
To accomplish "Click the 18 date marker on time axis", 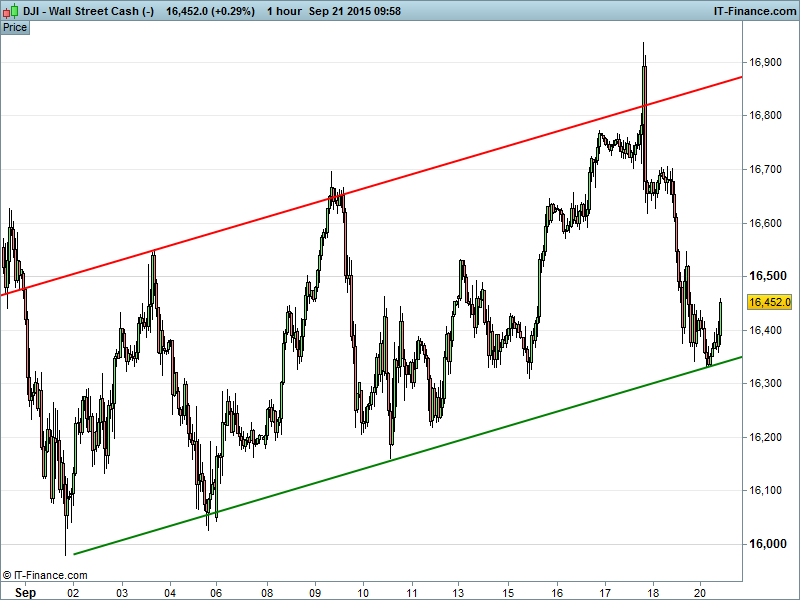I will [652, 592].
